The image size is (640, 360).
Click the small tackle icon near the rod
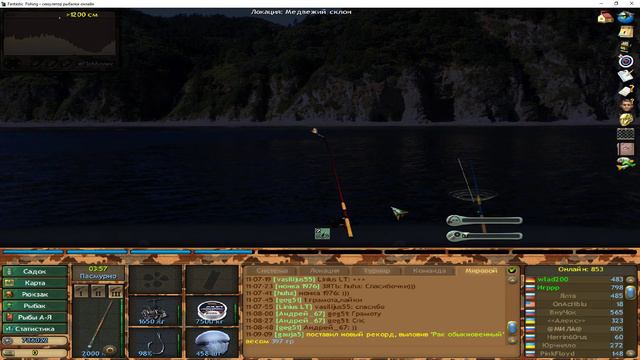[x=322, y=233]
